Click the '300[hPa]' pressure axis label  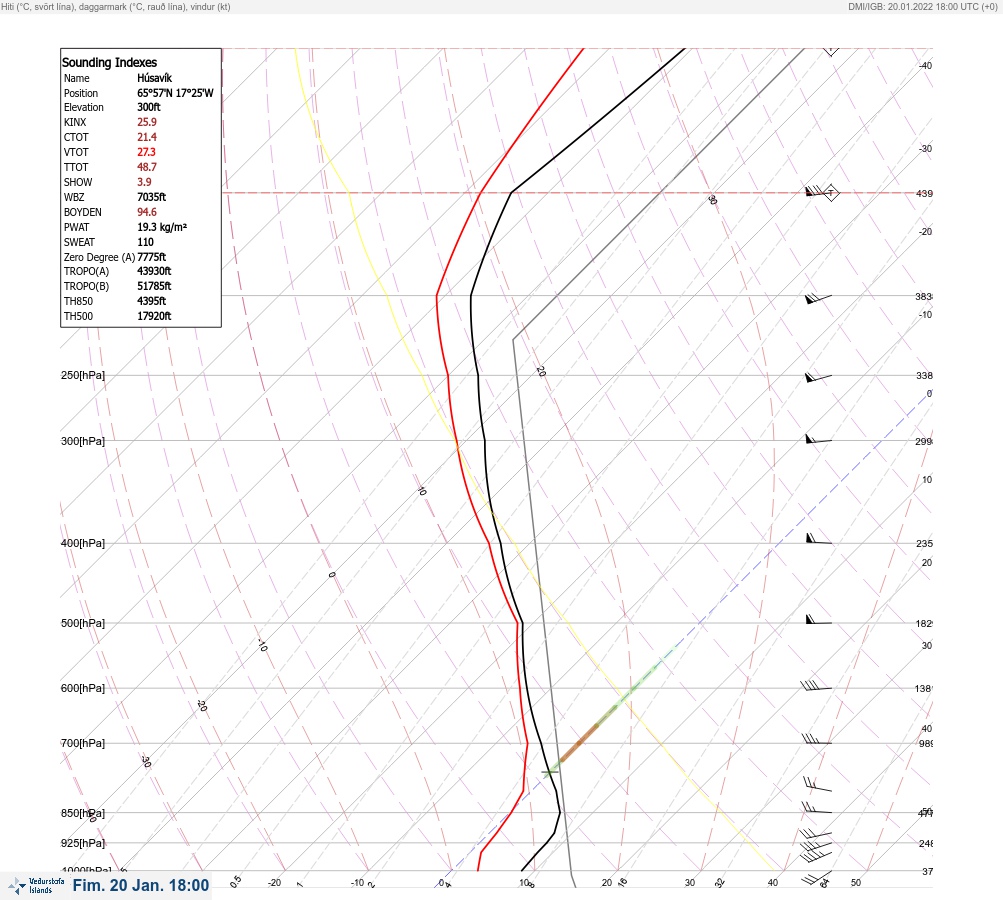[83, 441]
